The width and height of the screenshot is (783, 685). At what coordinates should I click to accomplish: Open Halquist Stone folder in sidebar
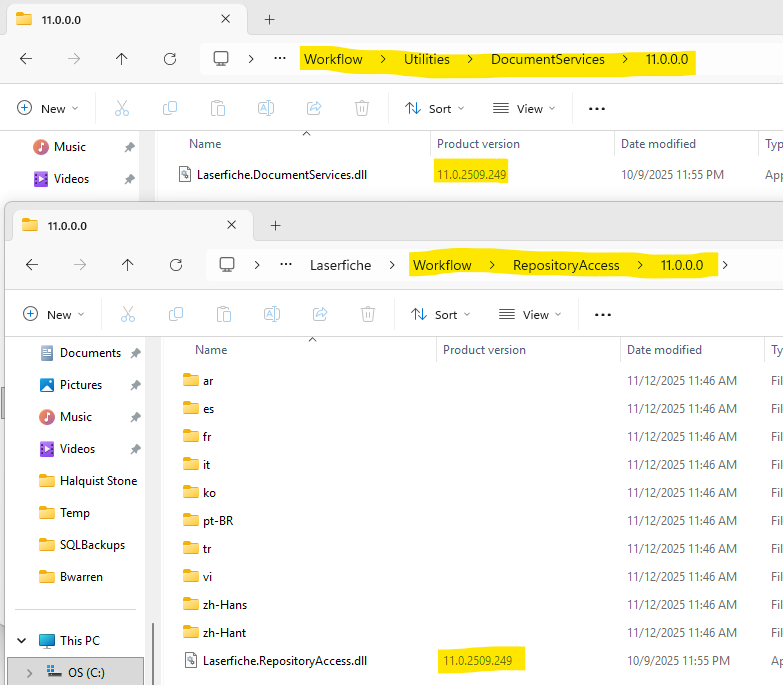pyautogui.click(x=98, y=481)
